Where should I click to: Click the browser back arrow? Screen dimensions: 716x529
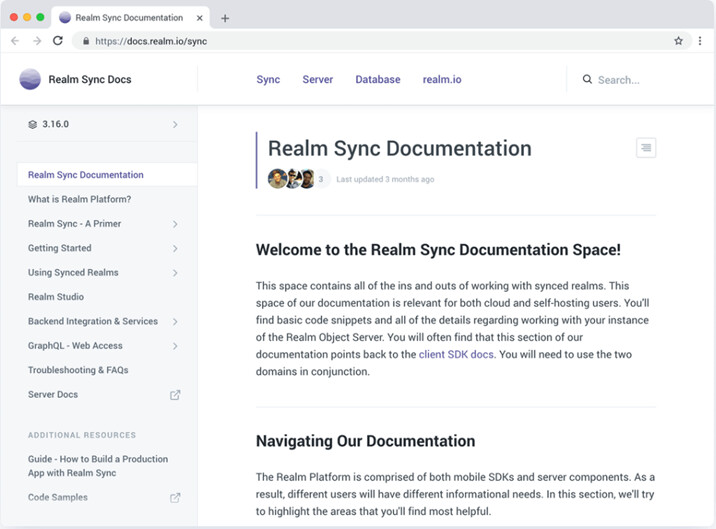coord(15,41)
